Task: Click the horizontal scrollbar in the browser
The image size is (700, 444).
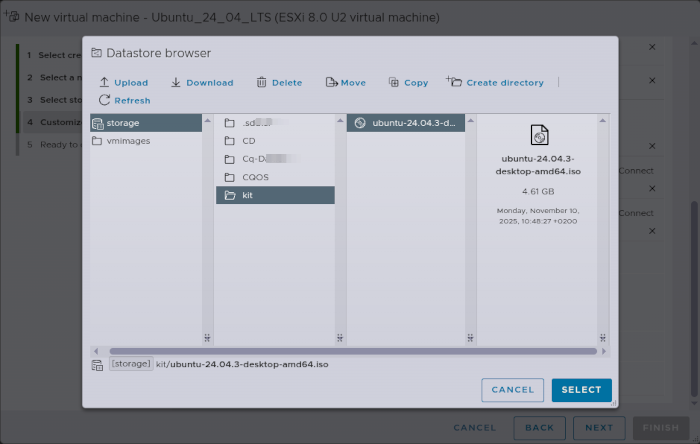Action: pos(345,351)
